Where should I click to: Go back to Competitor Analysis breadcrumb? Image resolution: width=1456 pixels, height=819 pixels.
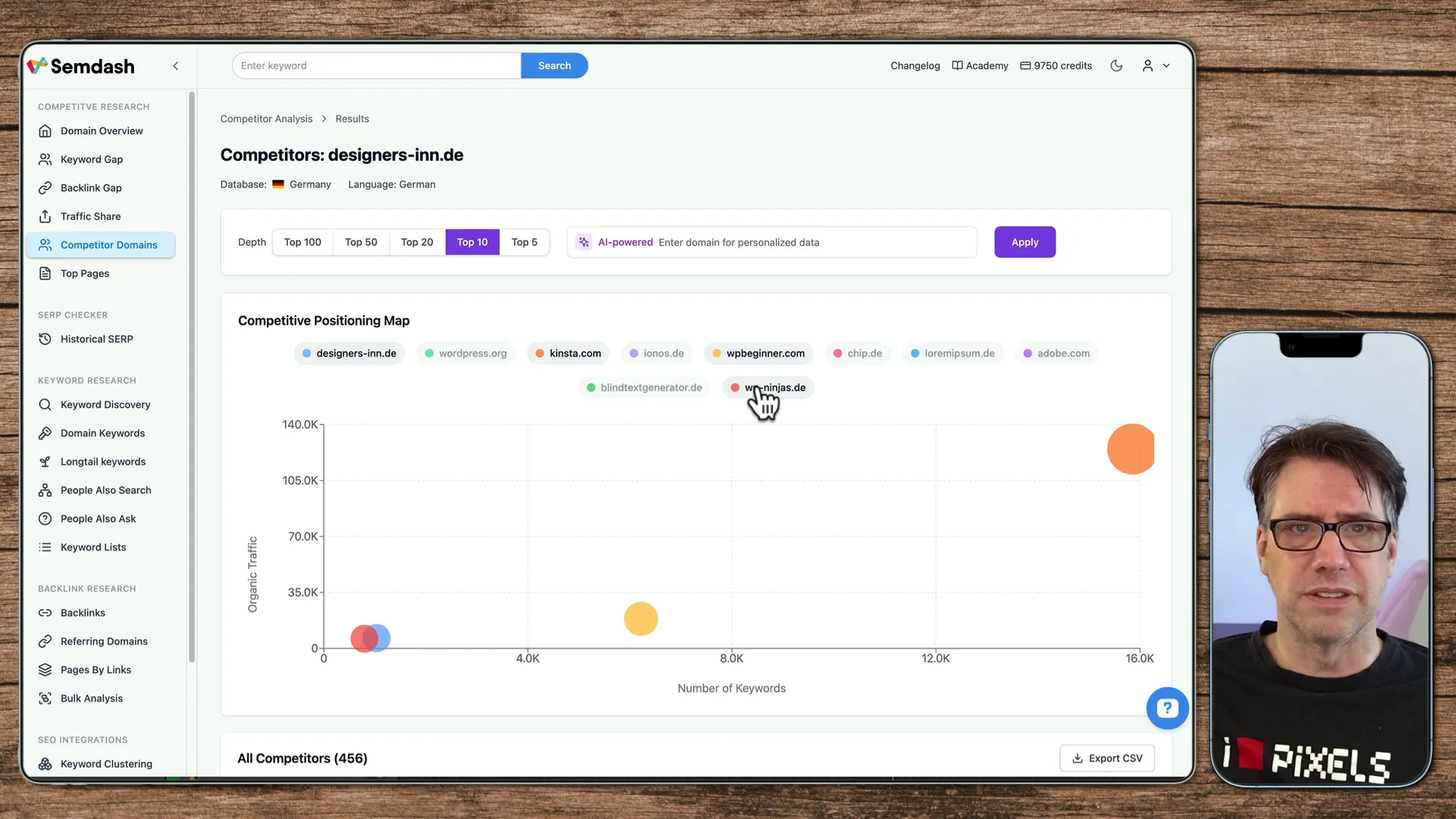point(266,119)
